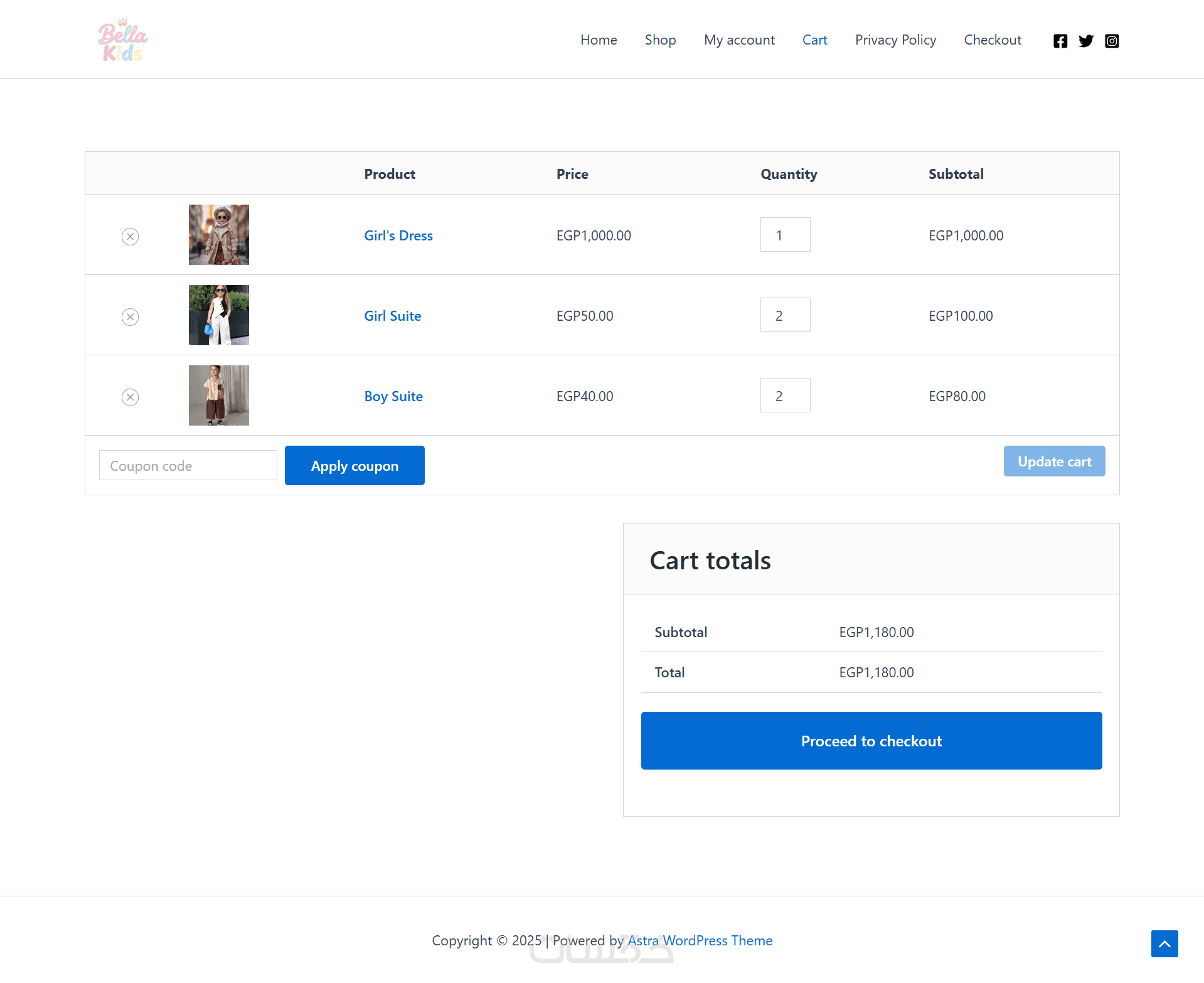The width and height of the screenshot is (1204, 983).
Task: Open the Girl's Dress product thumbnail
Action: click(218, 234)
